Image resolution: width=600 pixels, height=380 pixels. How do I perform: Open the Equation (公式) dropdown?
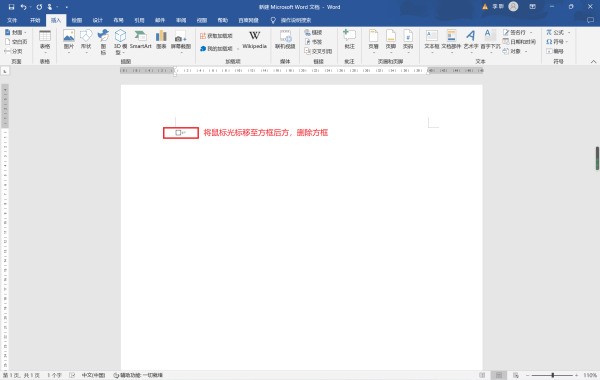[x=558, y=33]
